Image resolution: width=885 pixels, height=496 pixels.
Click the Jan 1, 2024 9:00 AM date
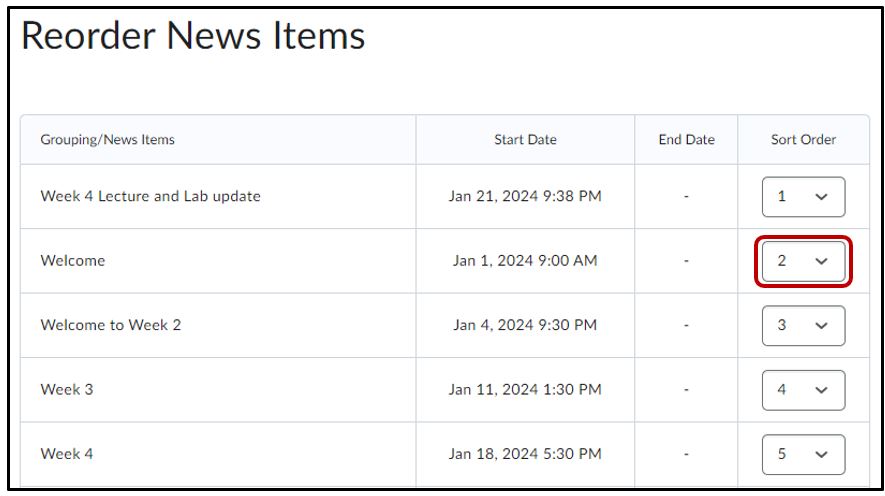525,261
